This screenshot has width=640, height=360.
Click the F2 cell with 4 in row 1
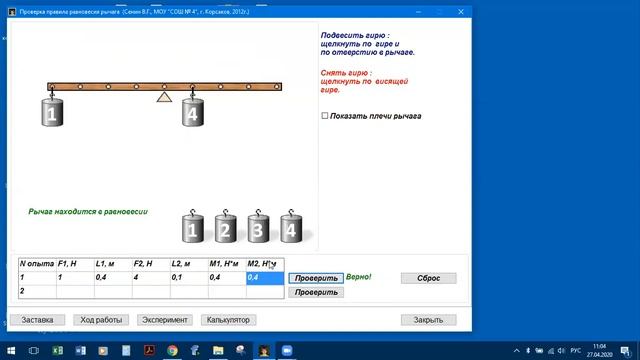(x=151, y=278)
